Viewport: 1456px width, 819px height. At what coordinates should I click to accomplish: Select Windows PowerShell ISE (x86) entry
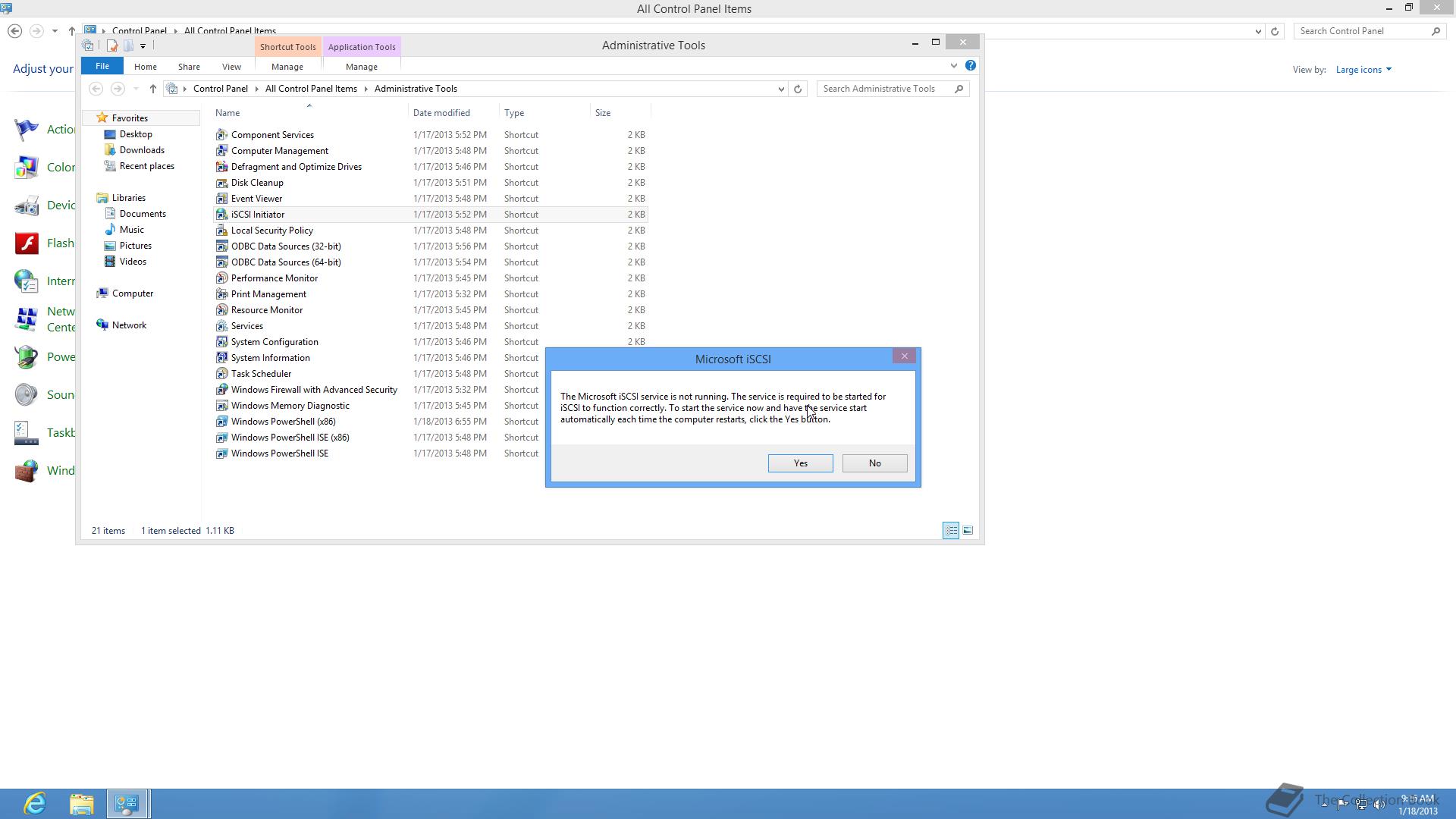click(x=290, y=438)
